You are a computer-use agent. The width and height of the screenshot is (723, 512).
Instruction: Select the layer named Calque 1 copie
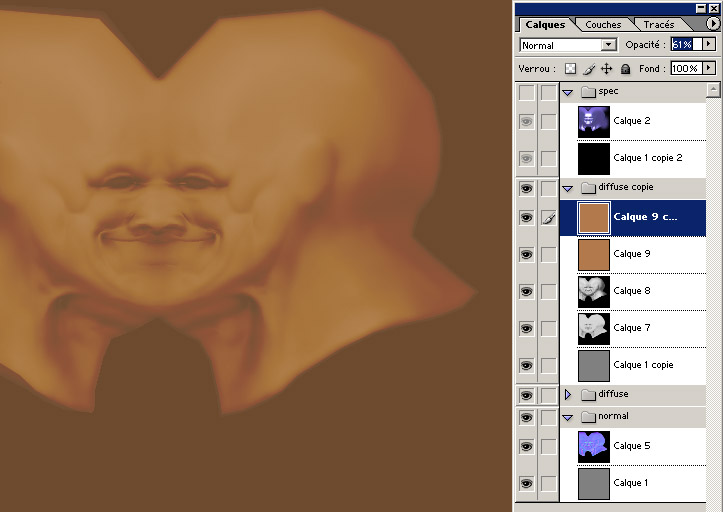pos(643,365)
